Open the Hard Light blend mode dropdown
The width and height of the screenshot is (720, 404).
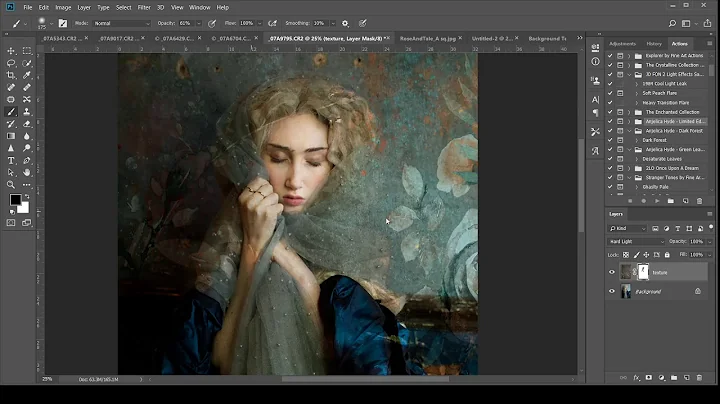click(636, 241)
